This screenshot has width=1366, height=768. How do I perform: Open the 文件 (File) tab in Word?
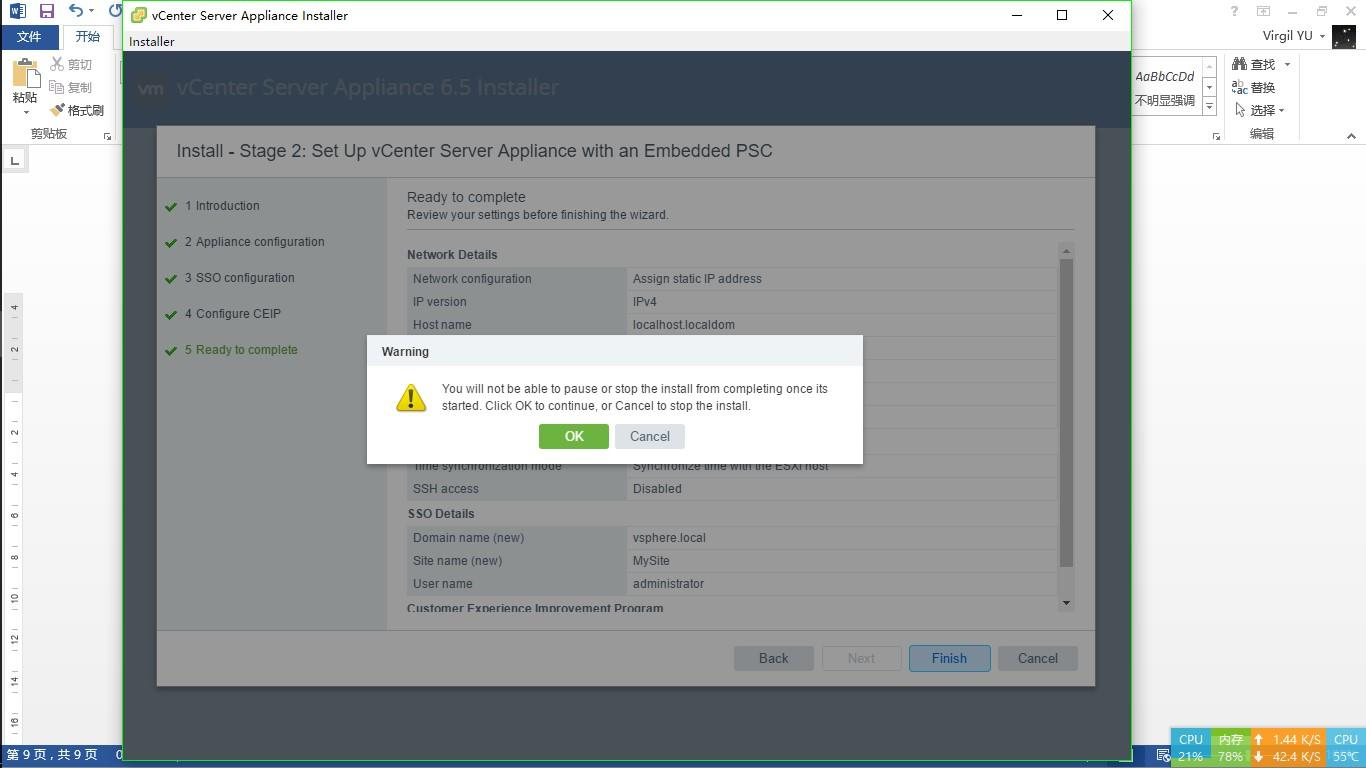tap(29, 37)
